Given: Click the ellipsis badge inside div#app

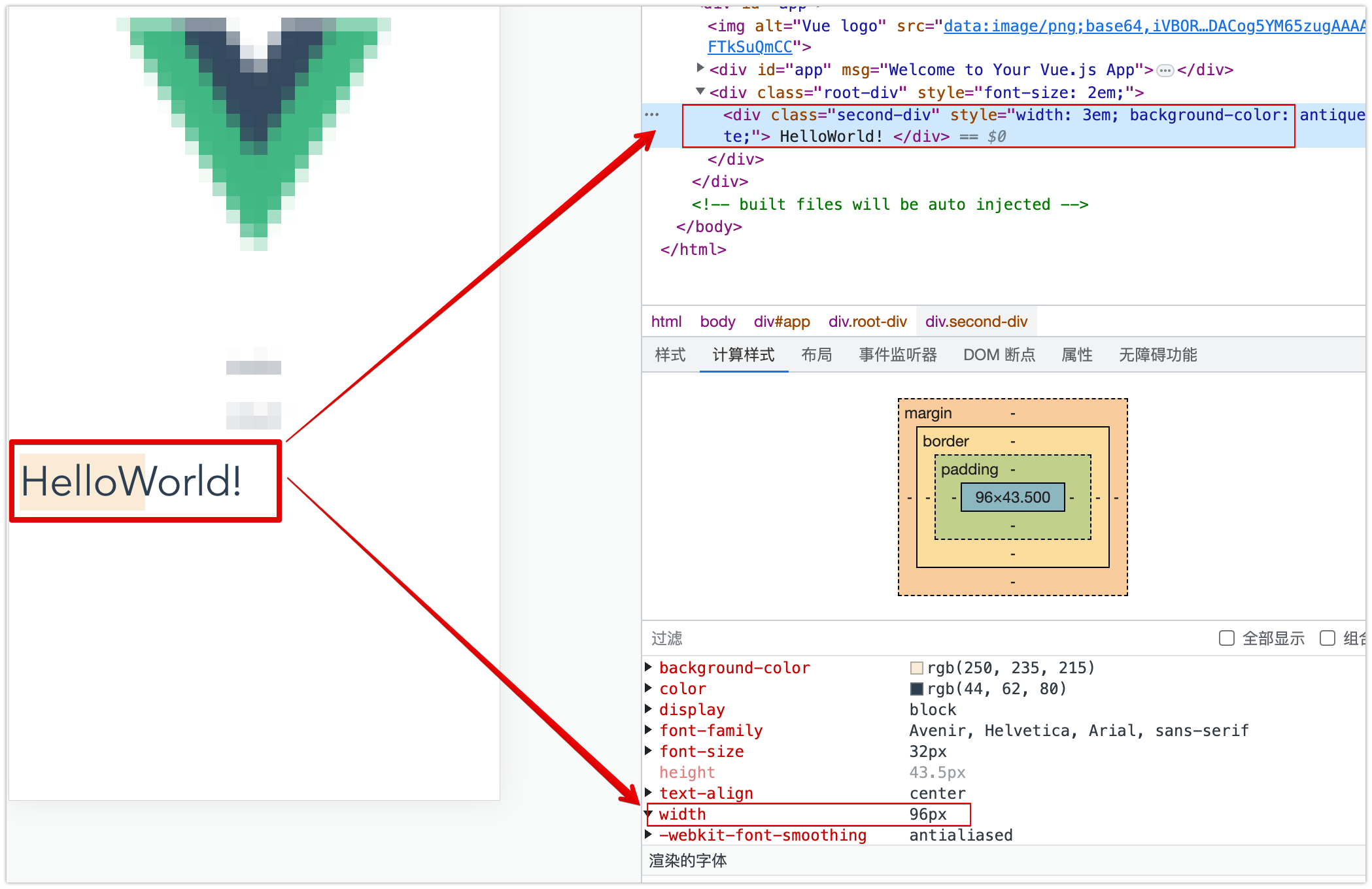Looking at the screenshot, I should point(1165,71).
